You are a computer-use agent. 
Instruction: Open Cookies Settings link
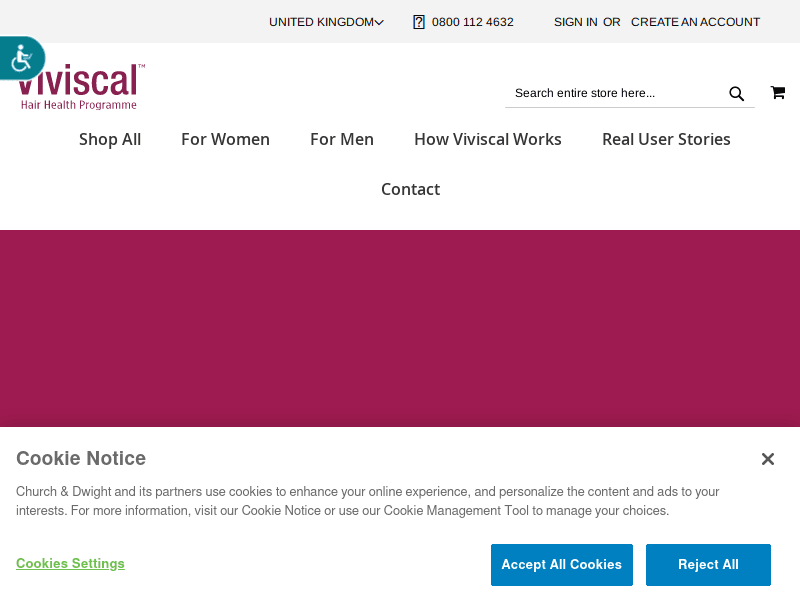pos(70,563)
